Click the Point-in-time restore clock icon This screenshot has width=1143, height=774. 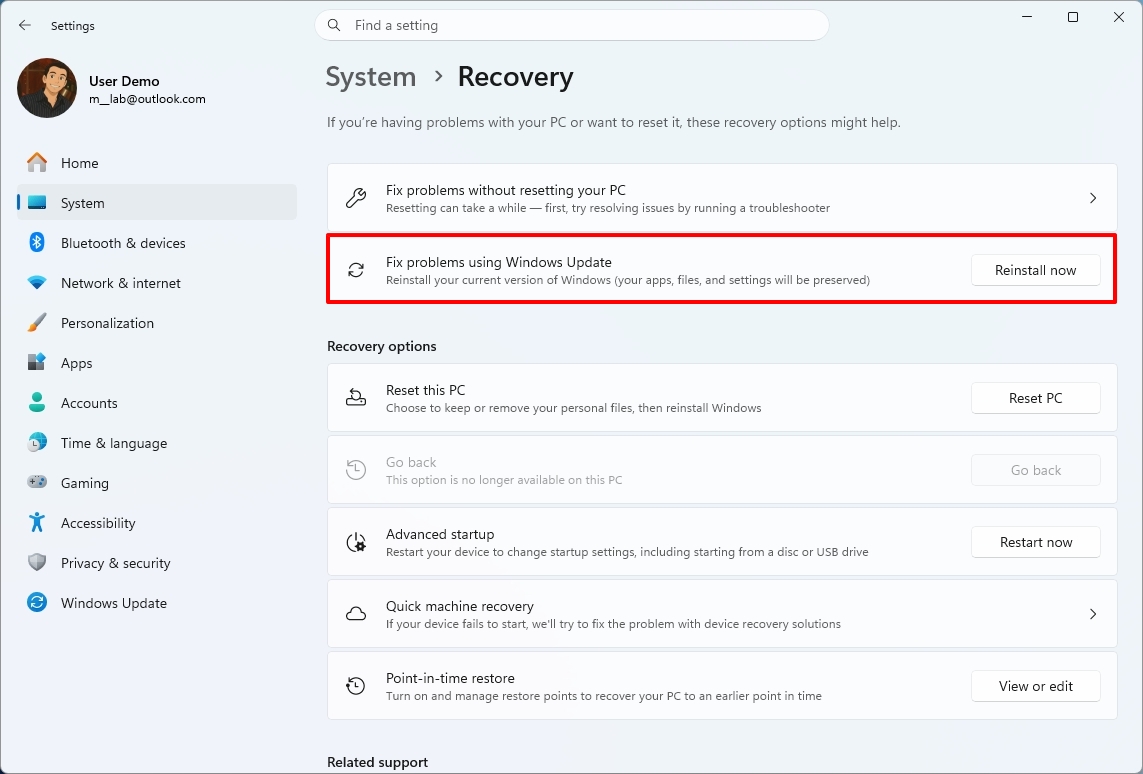(x=356, y=686)
